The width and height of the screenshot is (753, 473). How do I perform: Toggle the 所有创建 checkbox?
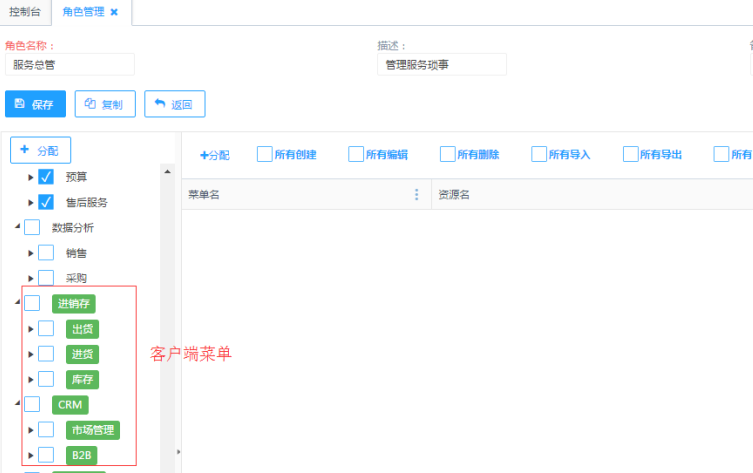(x=265, y=154)
